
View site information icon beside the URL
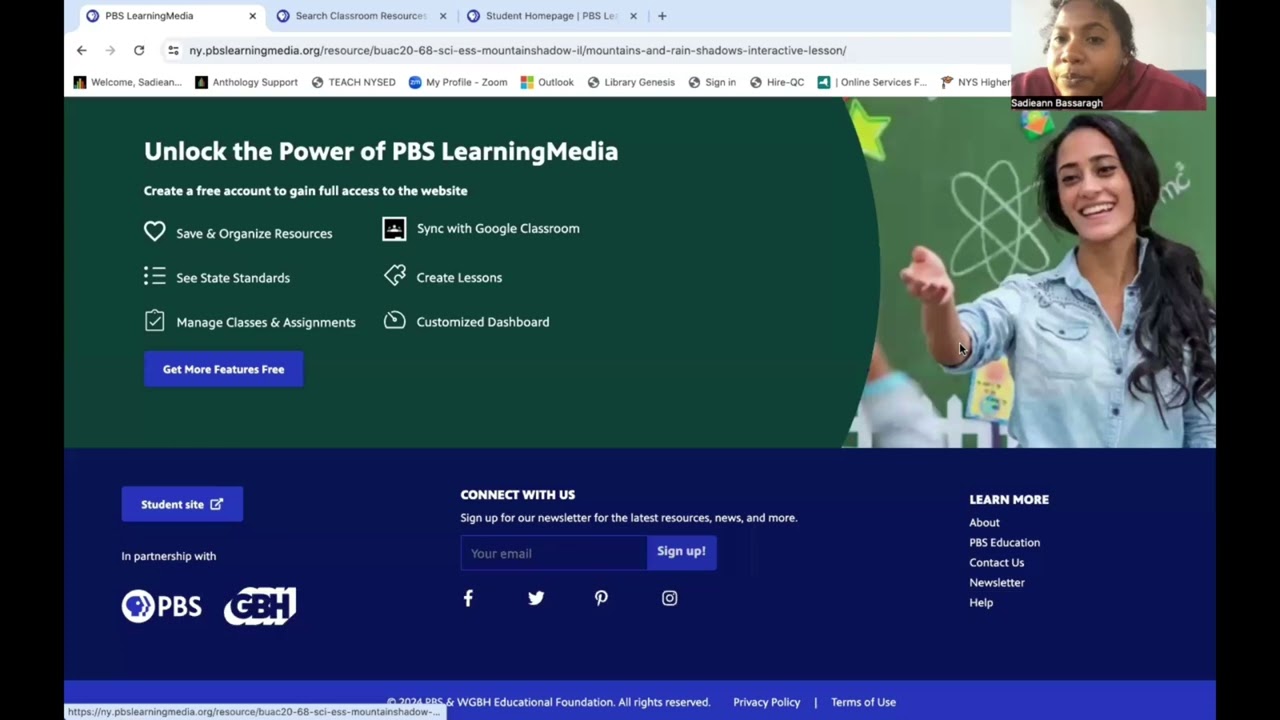point(173,50)
